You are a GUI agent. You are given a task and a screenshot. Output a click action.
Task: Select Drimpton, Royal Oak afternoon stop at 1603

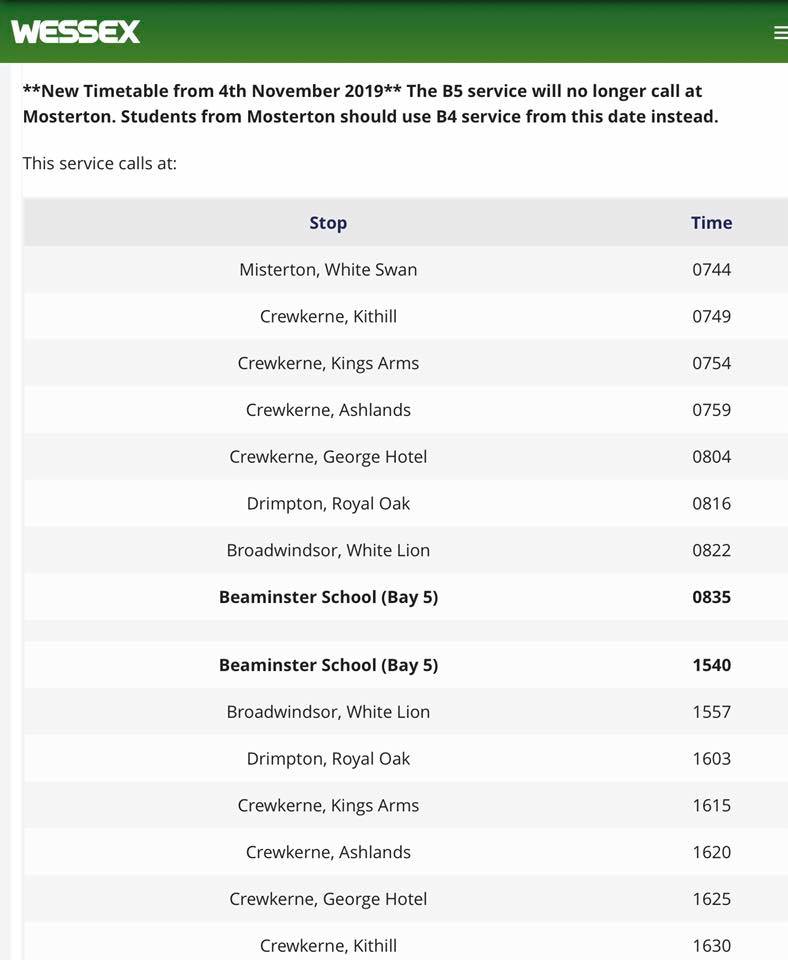click(x=328, y=759)
